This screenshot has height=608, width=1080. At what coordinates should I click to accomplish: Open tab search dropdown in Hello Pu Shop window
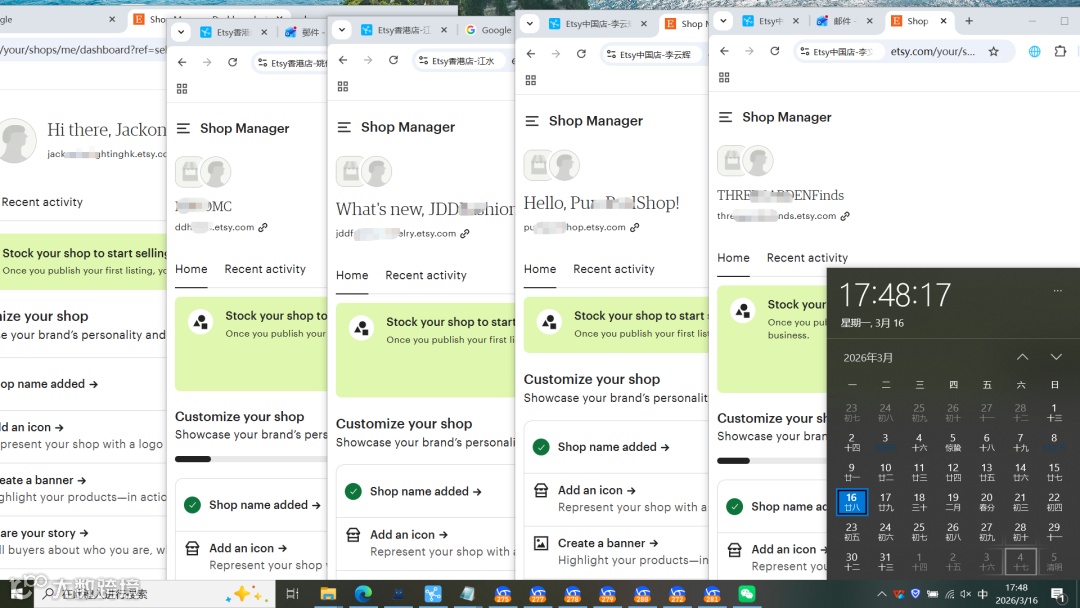pos(530,23)
